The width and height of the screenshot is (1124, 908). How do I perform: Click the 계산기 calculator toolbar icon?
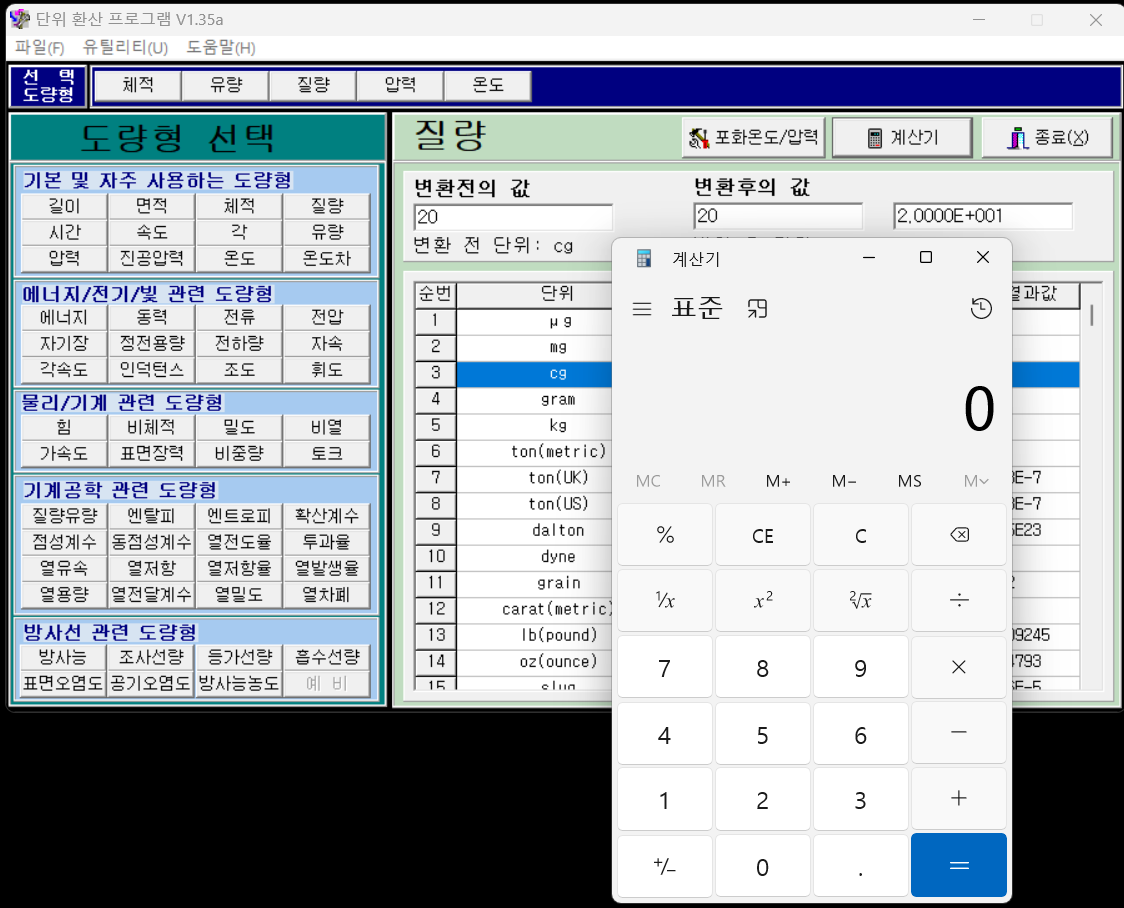pos(901,137)
